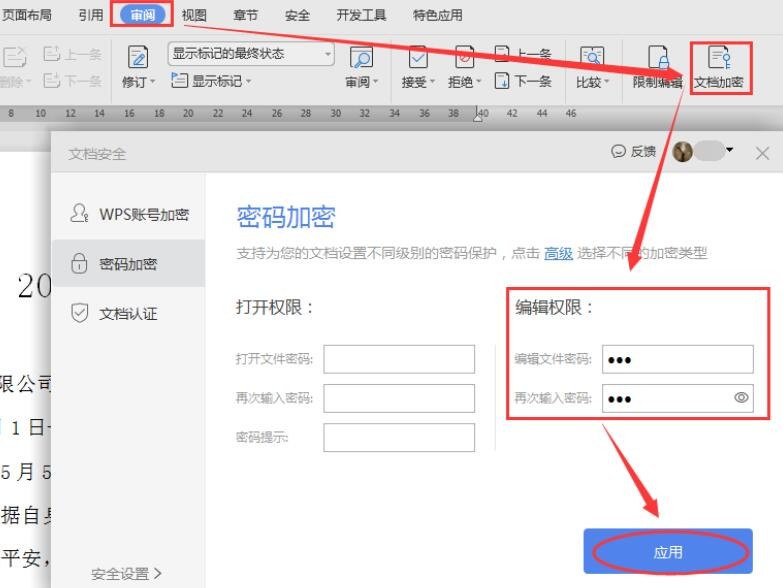783x588 pixels.
Task: Select WPS账号加密 in the sidebar
Action: tap(128, 214)
